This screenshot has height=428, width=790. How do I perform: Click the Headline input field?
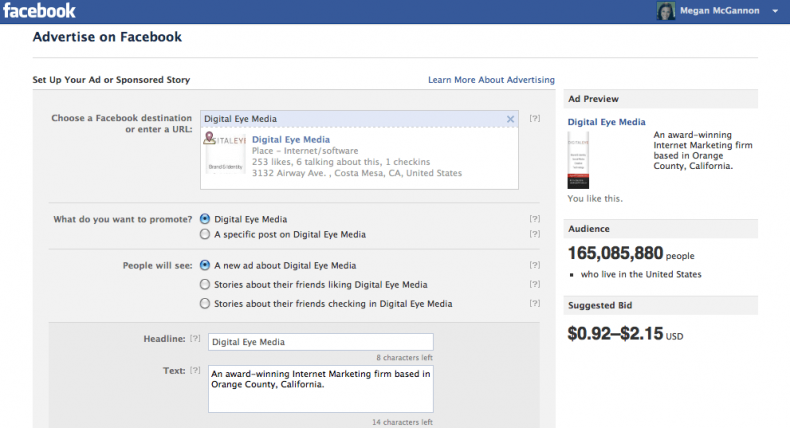pos(320,342)
